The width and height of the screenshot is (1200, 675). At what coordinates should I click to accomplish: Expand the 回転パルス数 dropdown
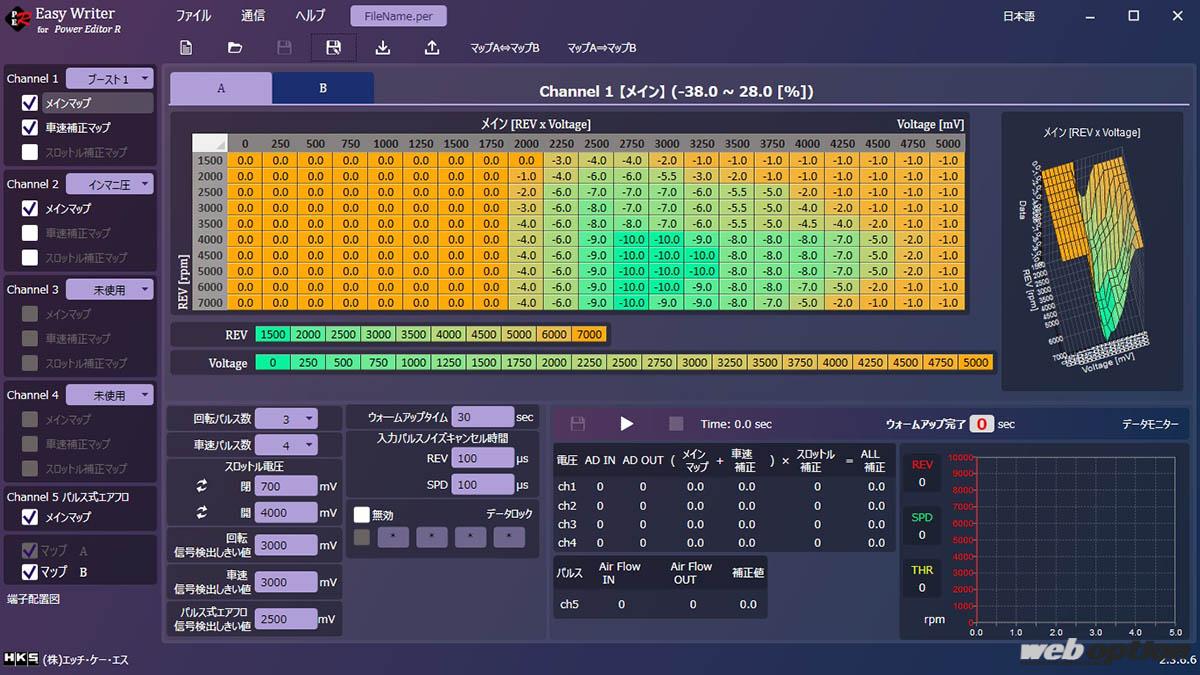(285, 419)
